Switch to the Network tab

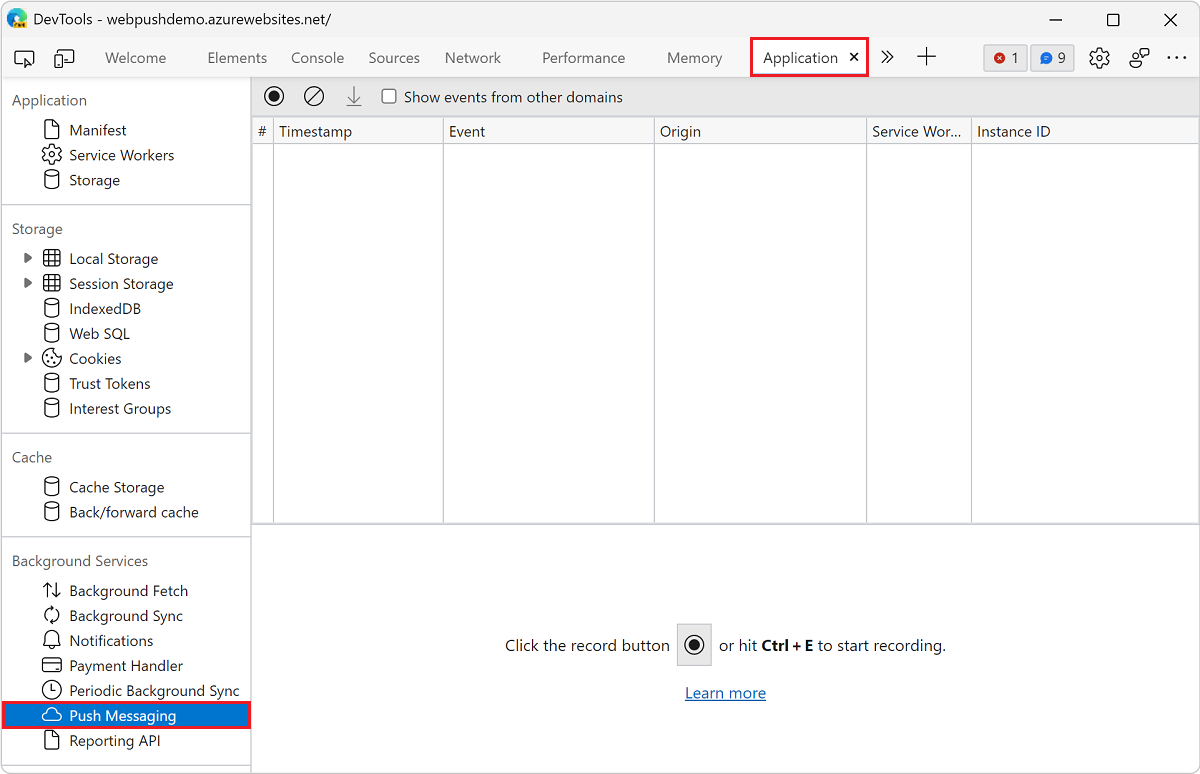point(472,58)
